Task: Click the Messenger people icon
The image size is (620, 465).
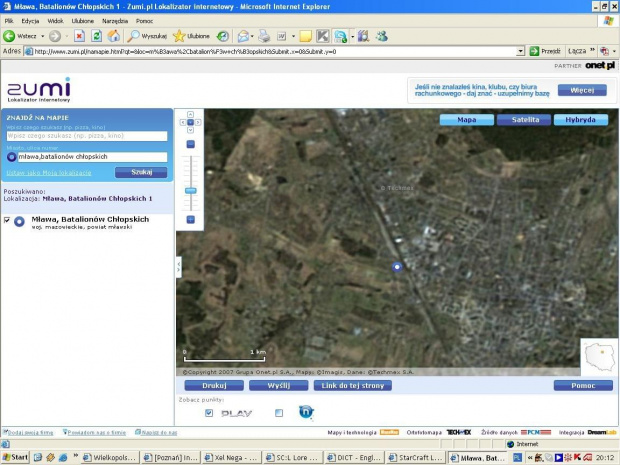Action: (382, 36)
